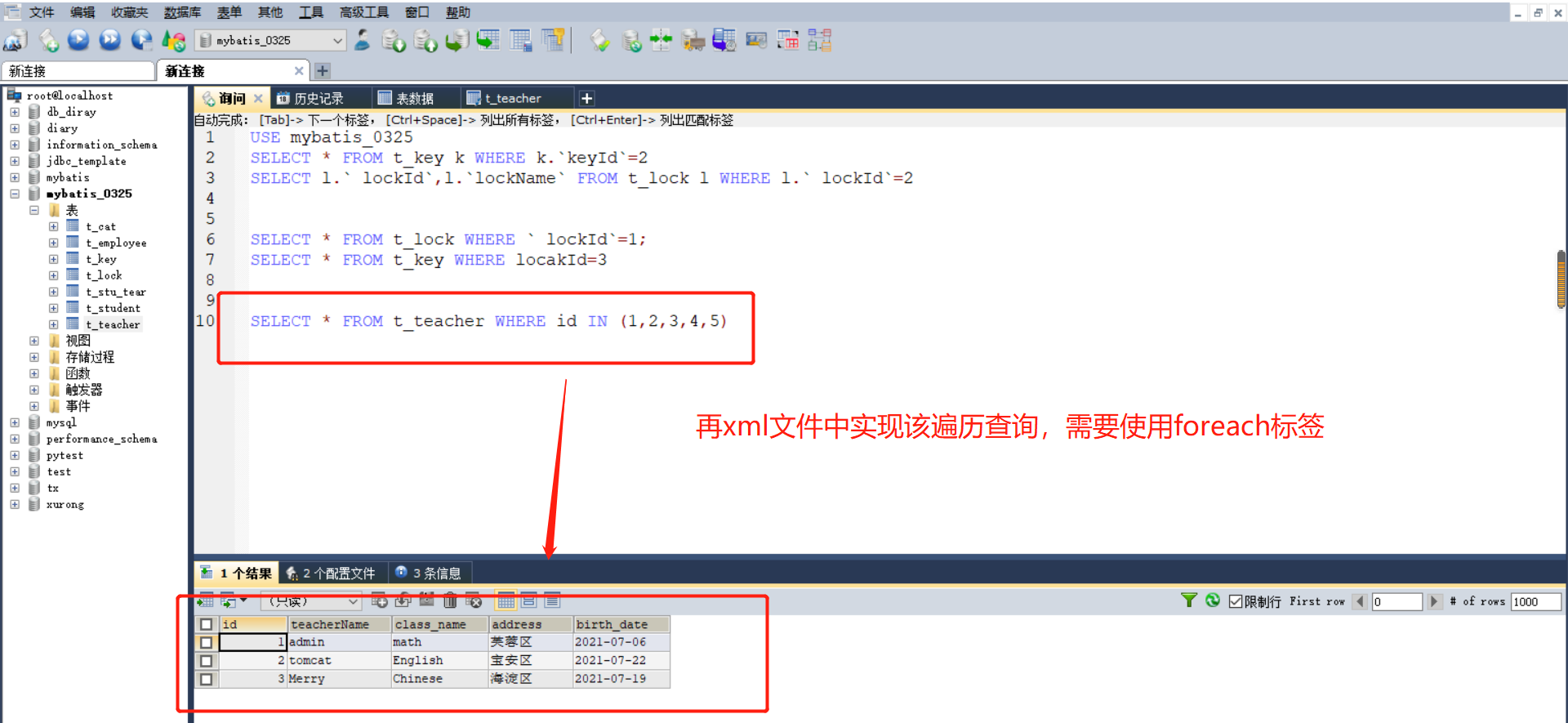The image size is (1568, 723).
Task: Add a new connection tab with plus
Action: pos(323,71)
